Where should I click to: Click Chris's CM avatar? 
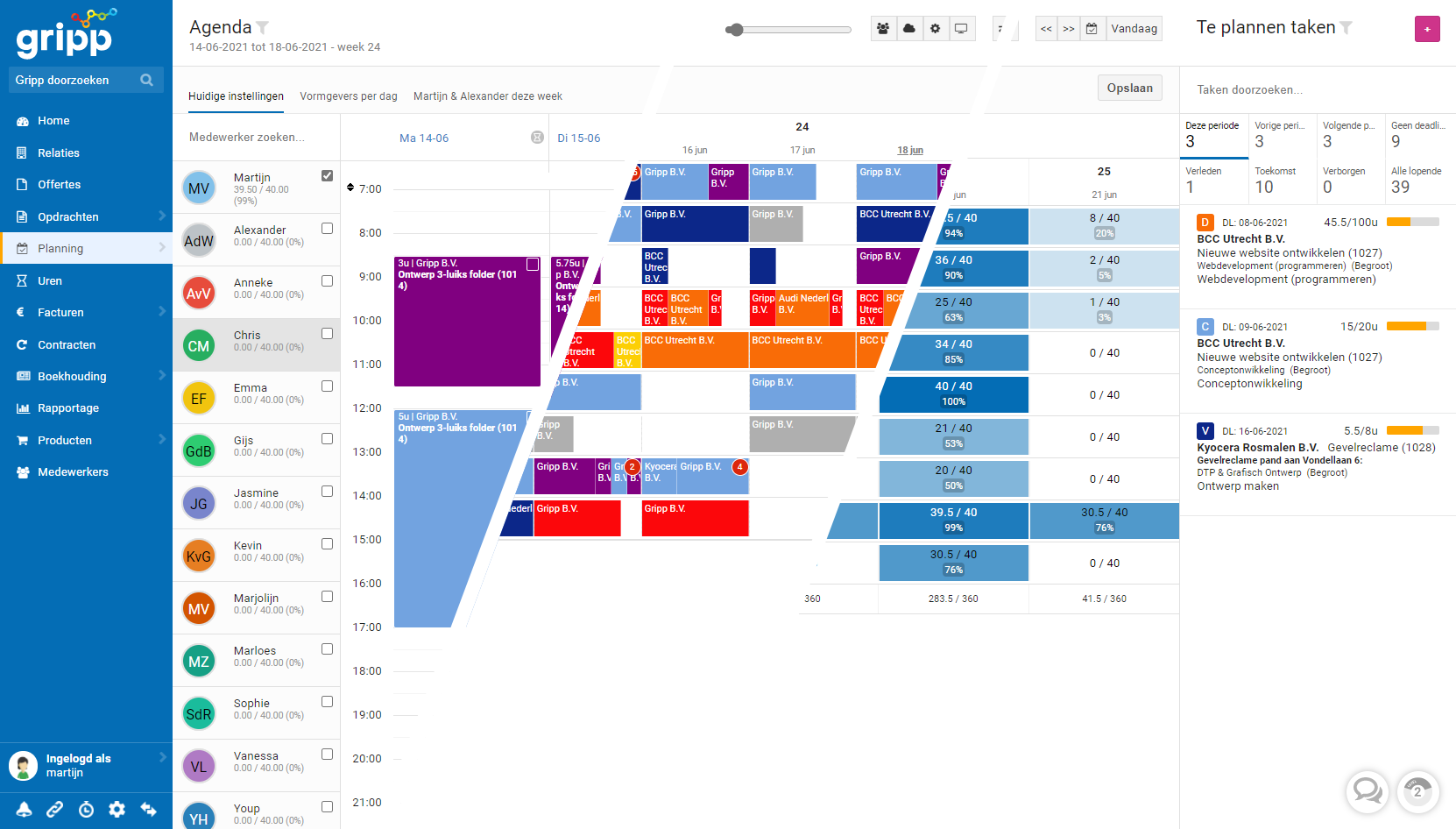click(199, 346)
